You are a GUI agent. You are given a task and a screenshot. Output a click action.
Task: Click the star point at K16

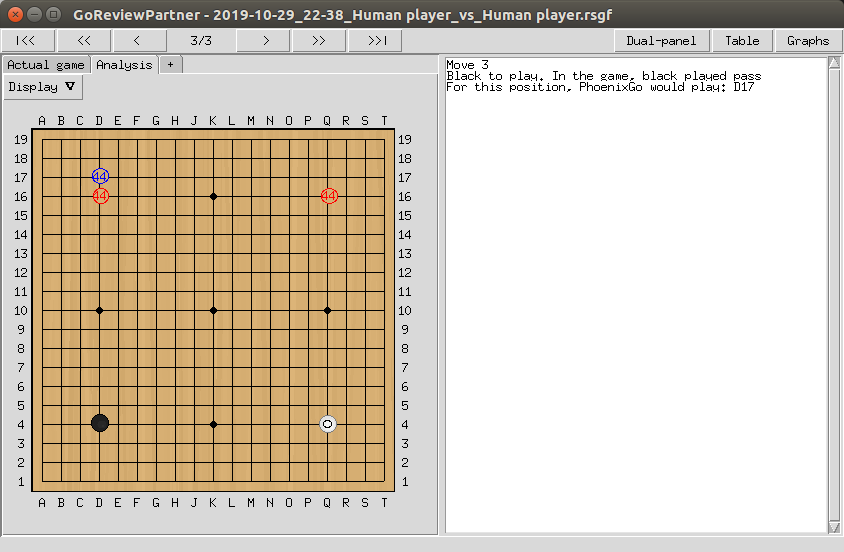click(214, 196)
